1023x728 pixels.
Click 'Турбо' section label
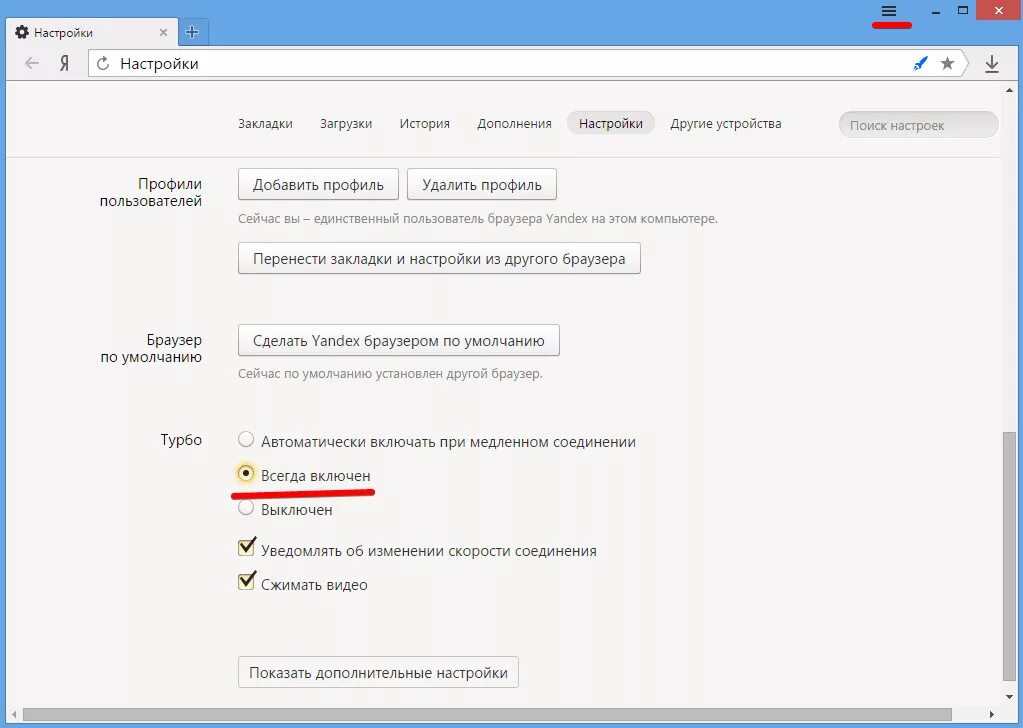(x=181, y=440)
